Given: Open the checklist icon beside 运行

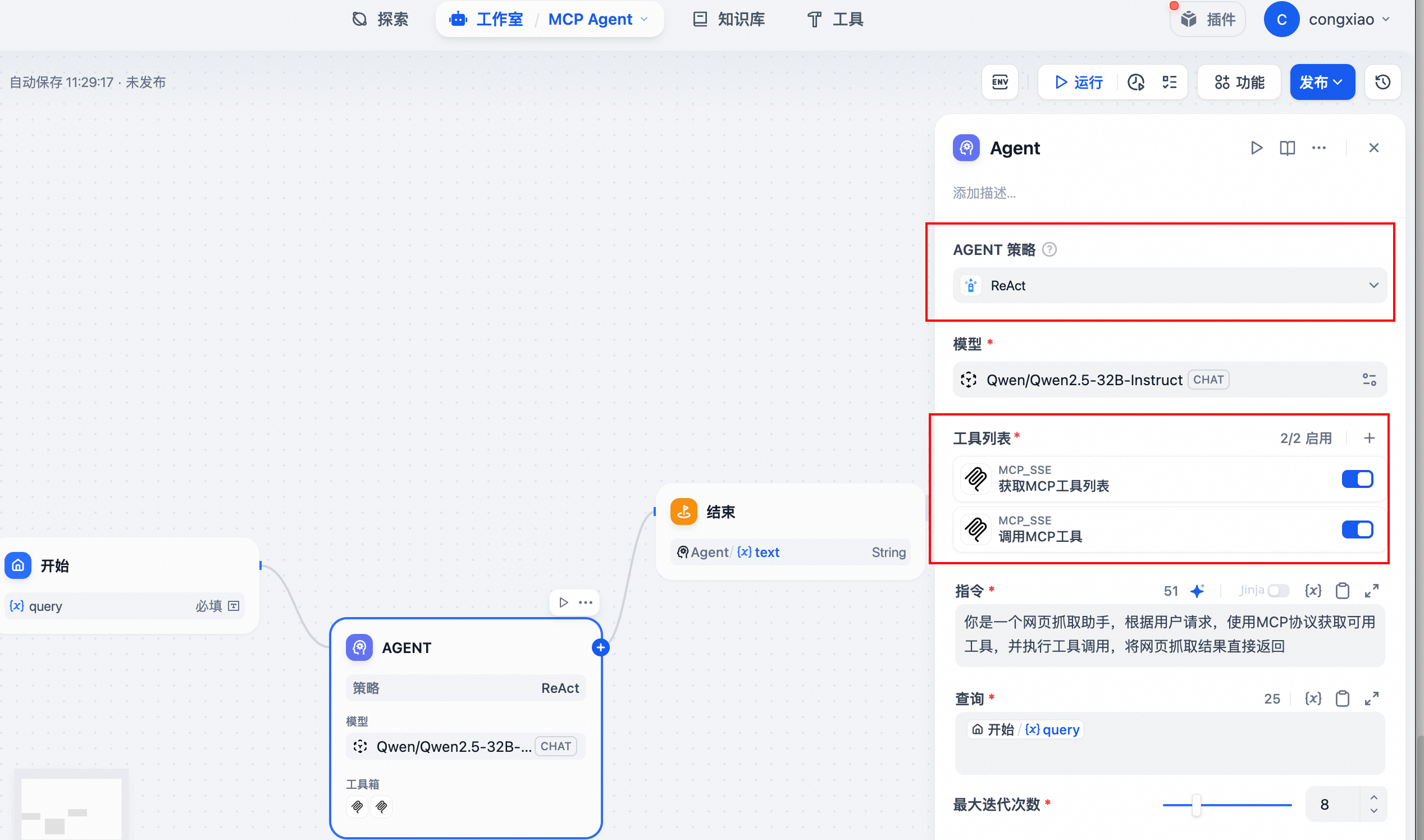Looking at the screenshot, I should point(1168,82).
